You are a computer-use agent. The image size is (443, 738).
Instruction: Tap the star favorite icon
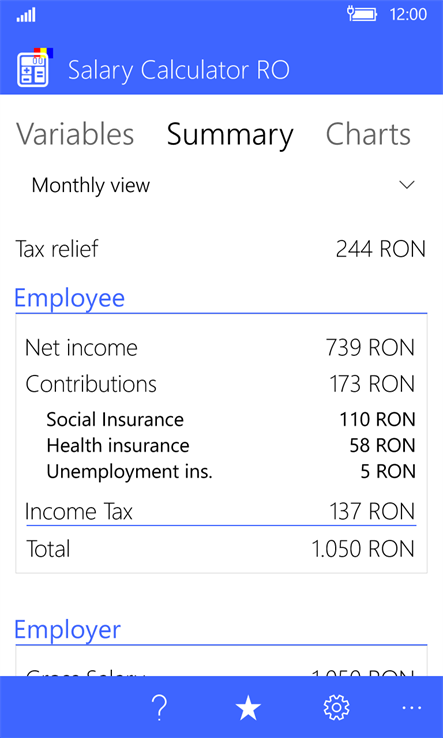[x=248, y=707]
